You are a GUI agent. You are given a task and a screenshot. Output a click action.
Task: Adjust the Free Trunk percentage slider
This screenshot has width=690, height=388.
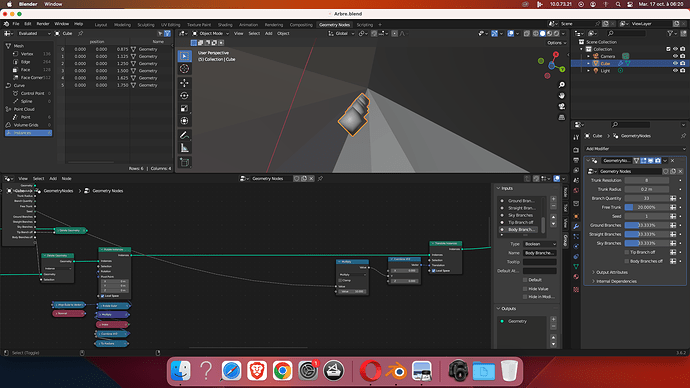[647, 207]
